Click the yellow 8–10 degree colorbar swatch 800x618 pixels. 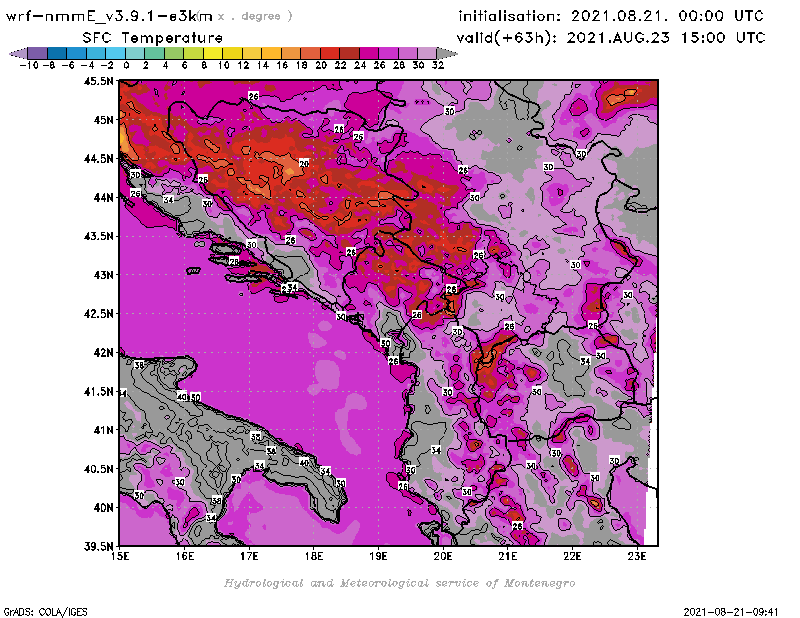213,52
